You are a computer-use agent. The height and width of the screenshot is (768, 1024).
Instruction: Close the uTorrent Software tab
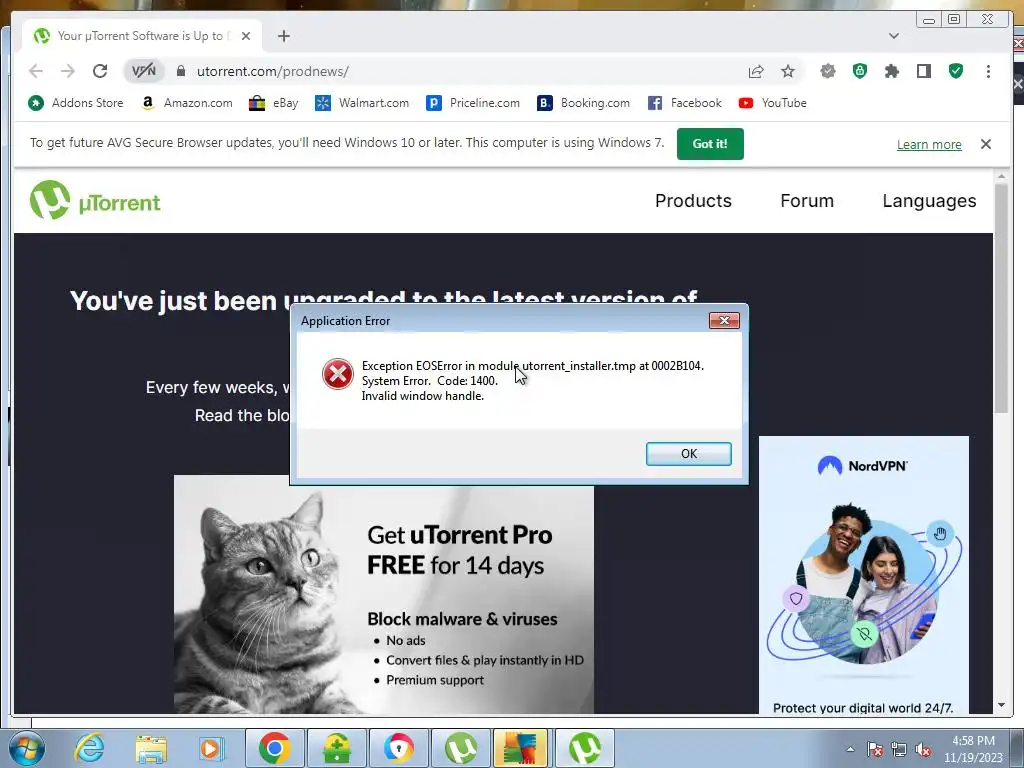tap(246, 36)
